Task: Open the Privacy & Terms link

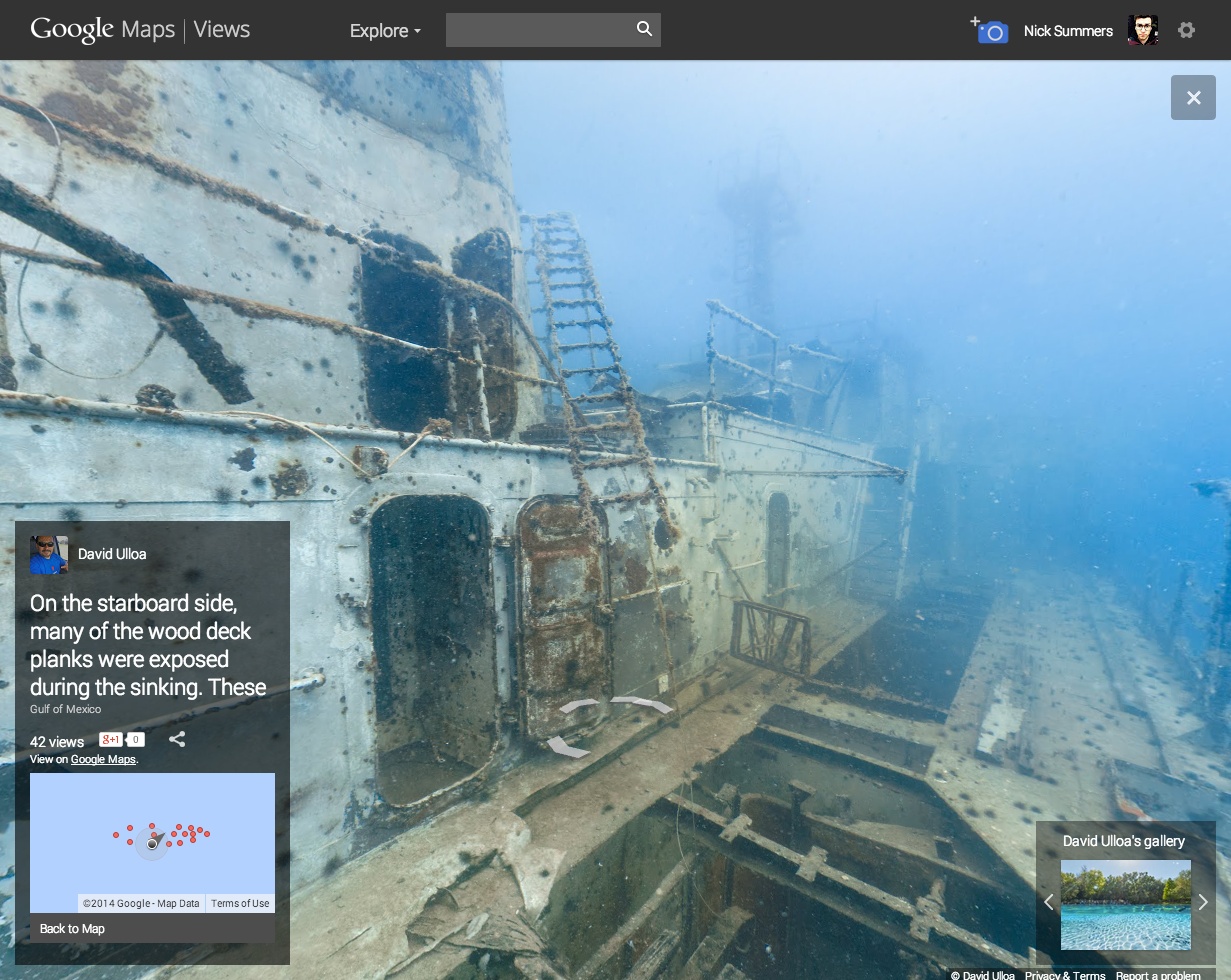Action: tap(1065, 975)
